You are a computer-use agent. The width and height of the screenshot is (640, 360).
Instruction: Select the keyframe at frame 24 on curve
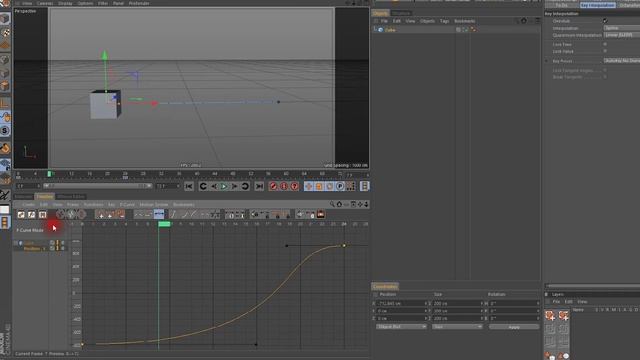click(344, 246)
